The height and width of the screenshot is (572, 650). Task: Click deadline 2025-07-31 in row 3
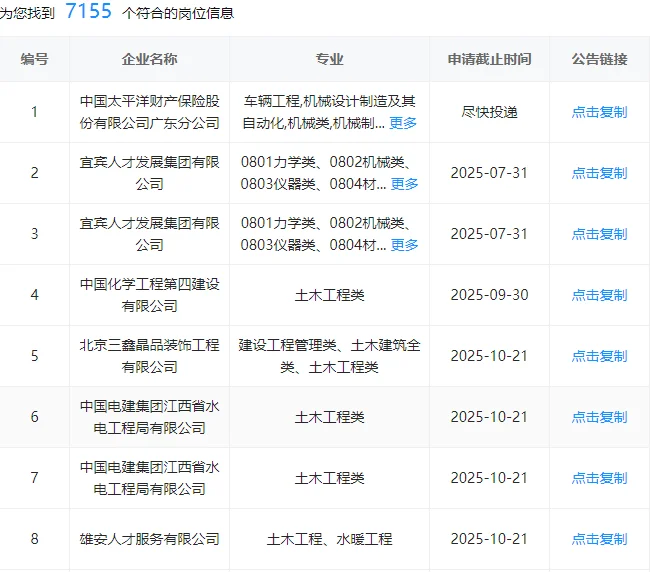coord(490,234)
